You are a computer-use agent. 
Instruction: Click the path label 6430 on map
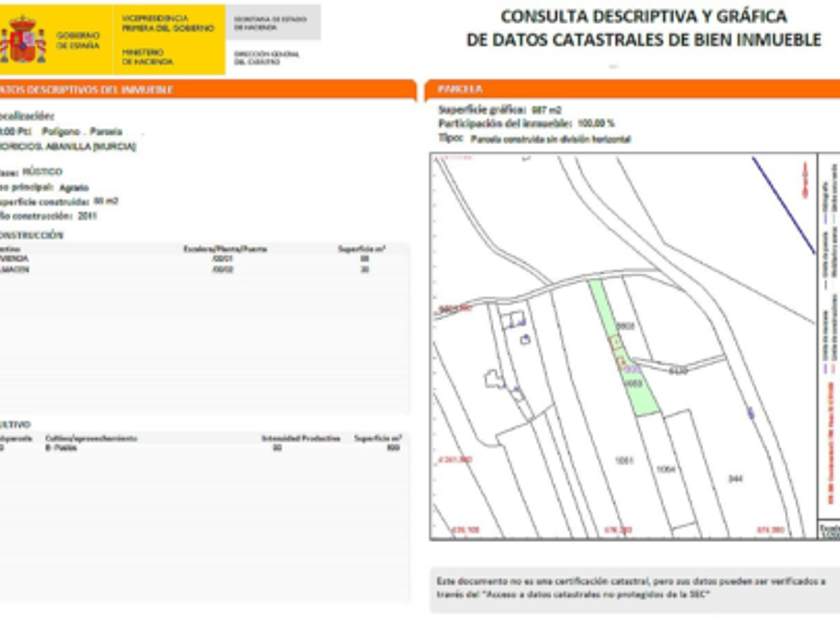(678, 371)
